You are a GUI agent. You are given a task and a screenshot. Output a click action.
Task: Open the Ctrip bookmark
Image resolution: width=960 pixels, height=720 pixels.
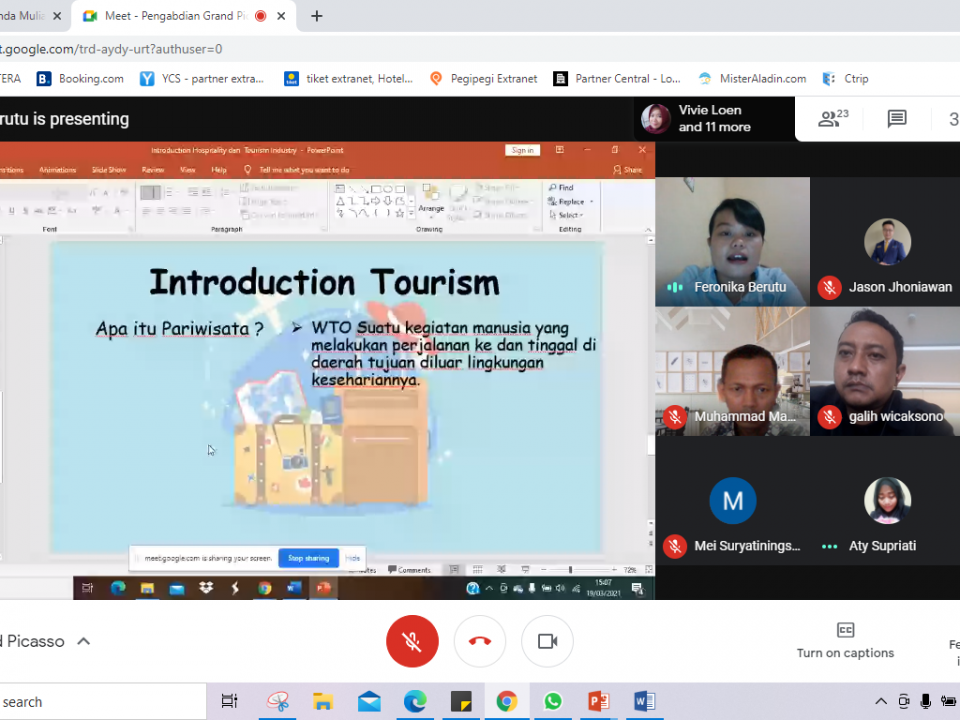846,78
